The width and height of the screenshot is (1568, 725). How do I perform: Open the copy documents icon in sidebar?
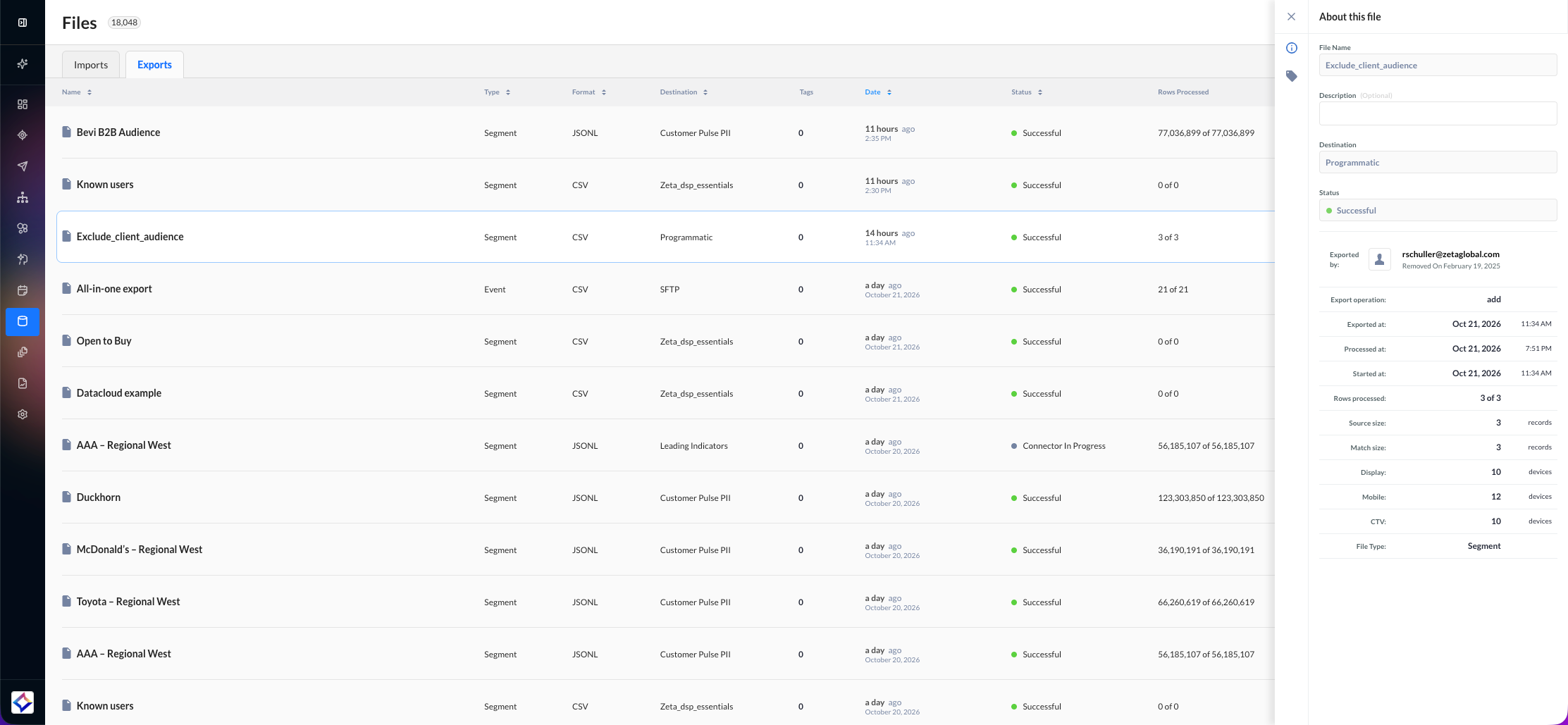click(x=23, y=352)
